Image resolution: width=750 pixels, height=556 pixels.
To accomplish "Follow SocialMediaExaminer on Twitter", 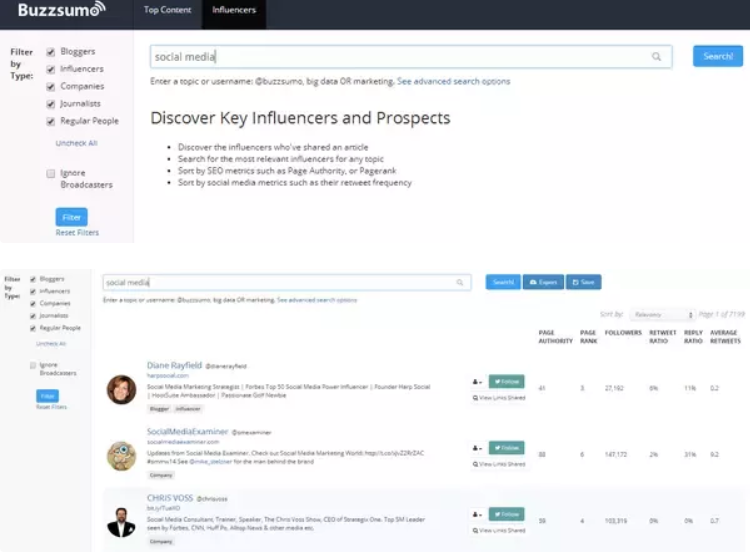I will [507, 448].
